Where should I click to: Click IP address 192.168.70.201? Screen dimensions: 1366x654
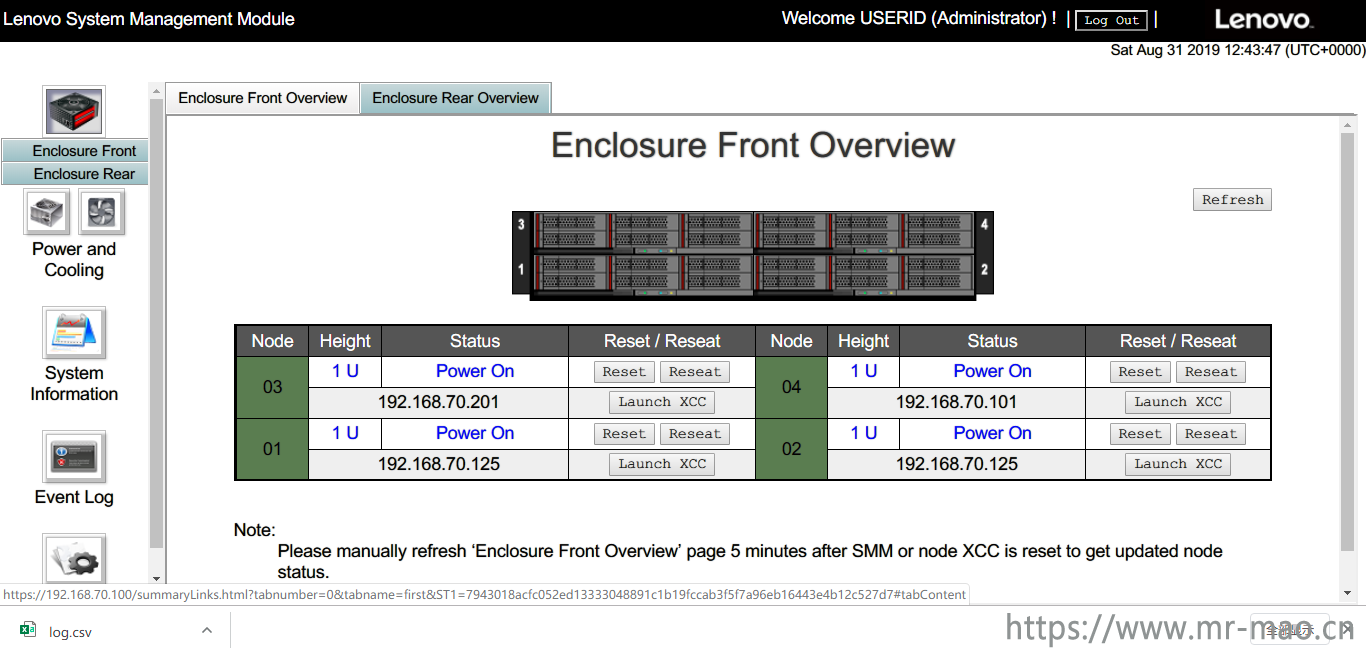point(439,402)
